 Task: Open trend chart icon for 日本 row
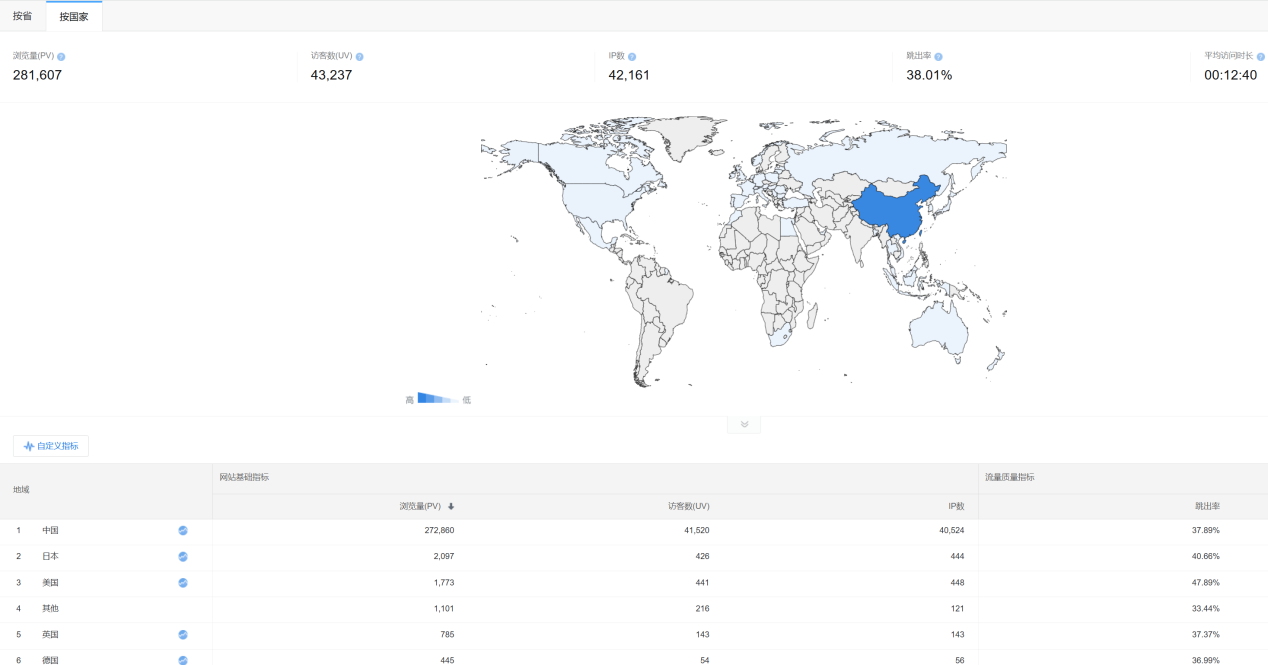[183, 557]
